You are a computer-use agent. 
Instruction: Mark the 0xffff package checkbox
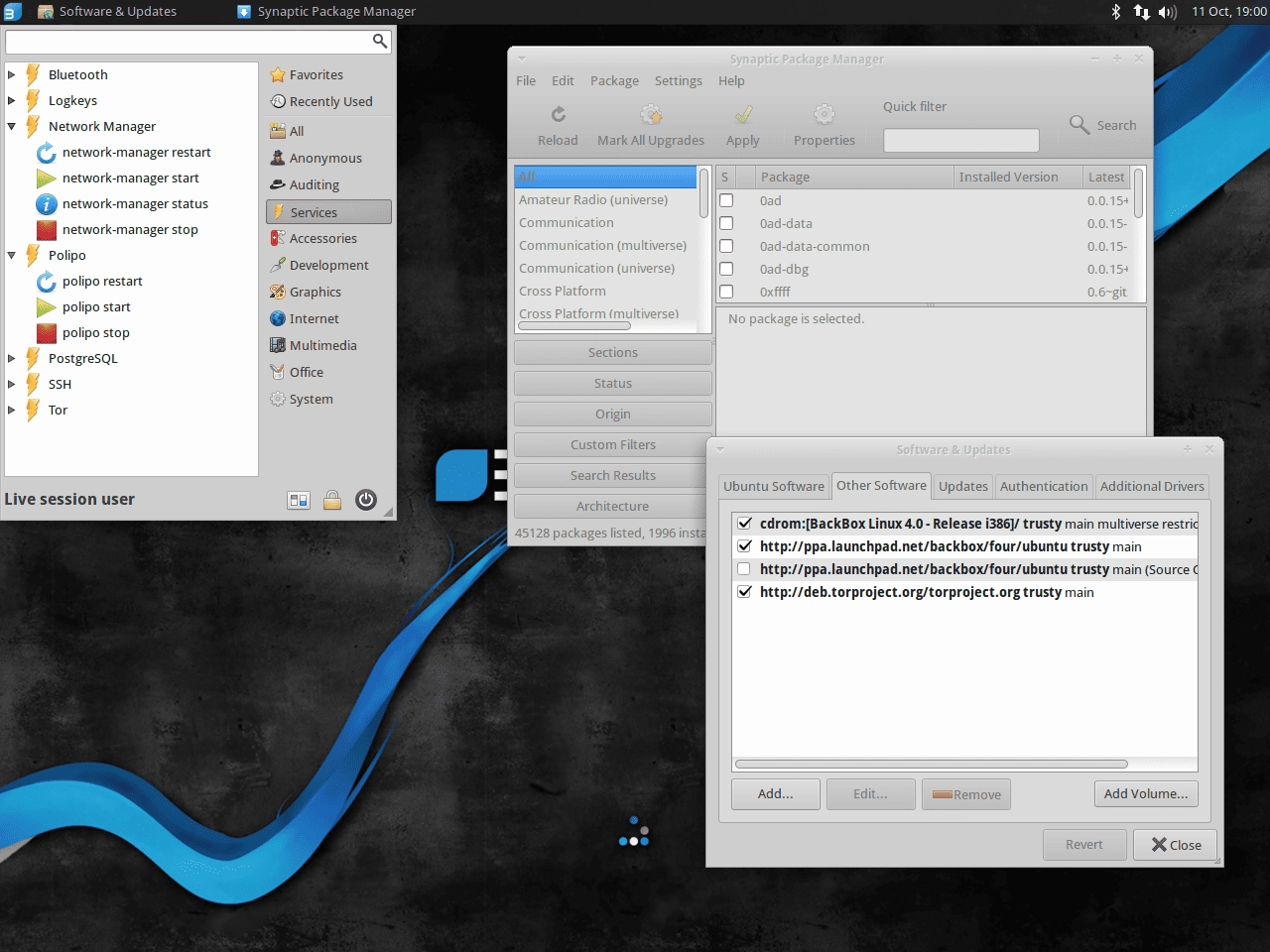click(x=726, y=292)
